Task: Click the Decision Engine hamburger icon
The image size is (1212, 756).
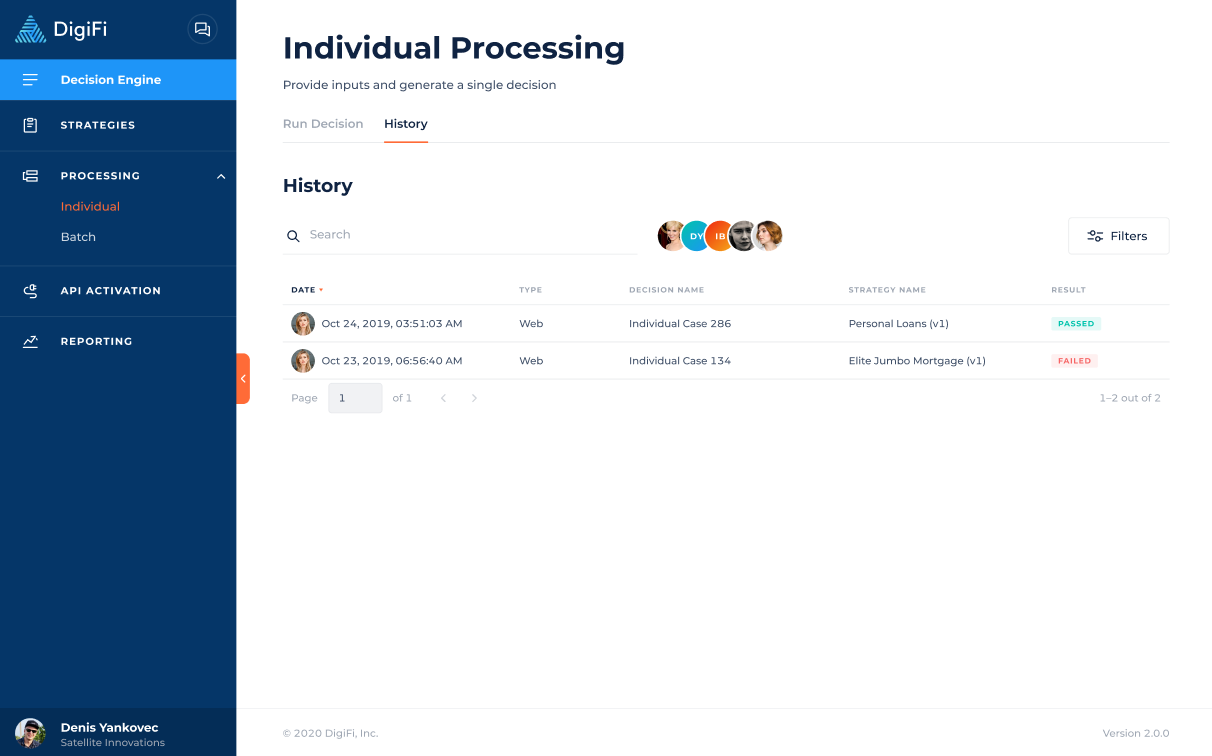Action: tap(30, 80)
